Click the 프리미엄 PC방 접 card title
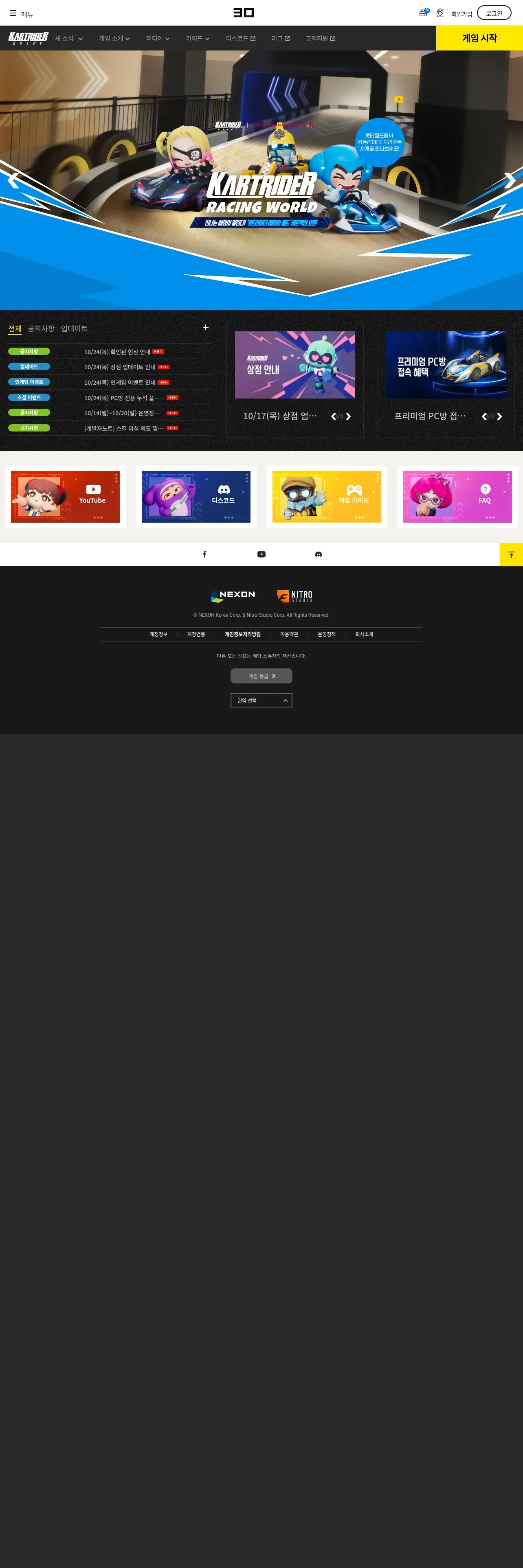This screenshot has height=1568, width=523. [430, 416]
